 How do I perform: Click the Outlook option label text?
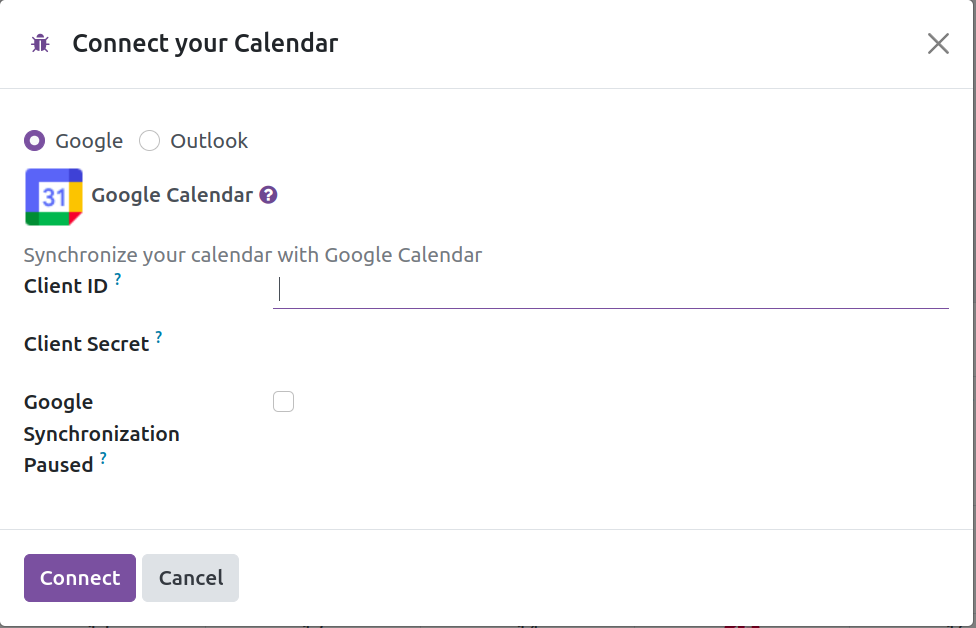tap(209, 141)
